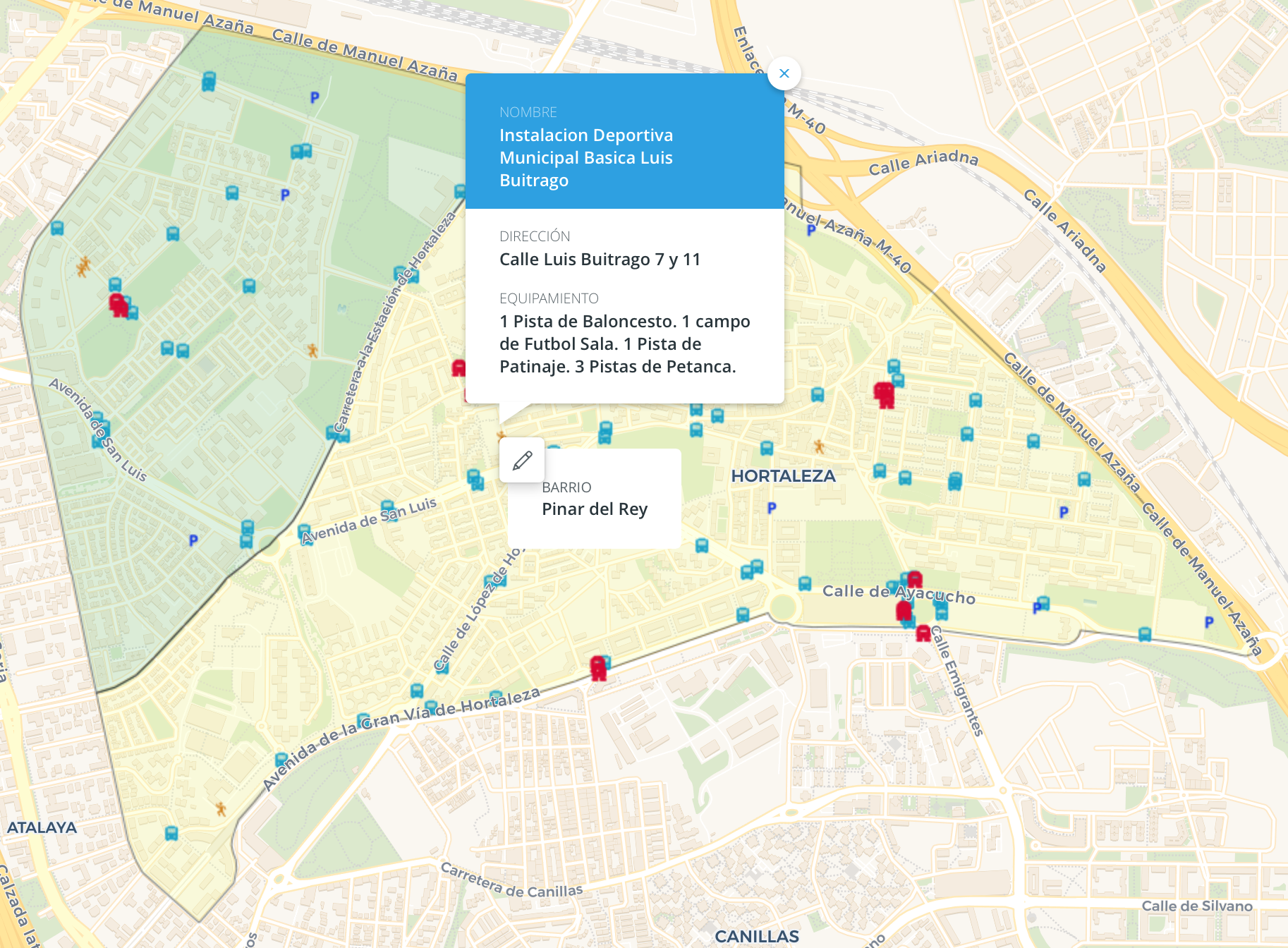Select bus stop at far right end of Calle de Ayacucho road
Viewport: 1288px width, 948px height.
(1145, 634)
